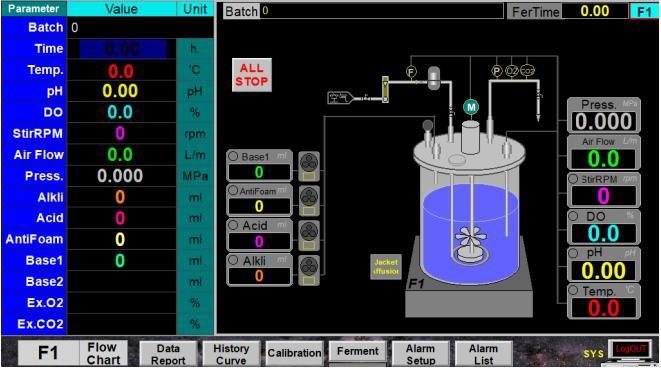Click the Time value in parameter table

[x=123, y=49]
